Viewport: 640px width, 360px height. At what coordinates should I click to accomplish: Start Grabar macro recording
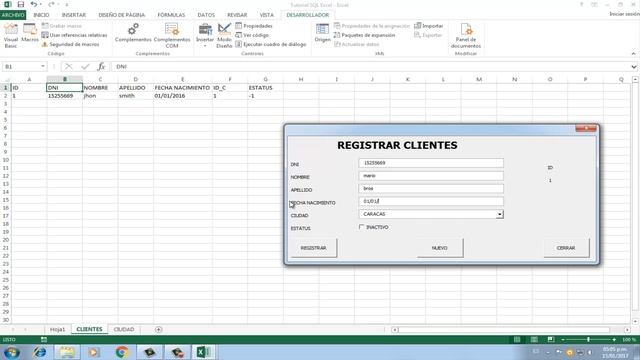(62, 26)
